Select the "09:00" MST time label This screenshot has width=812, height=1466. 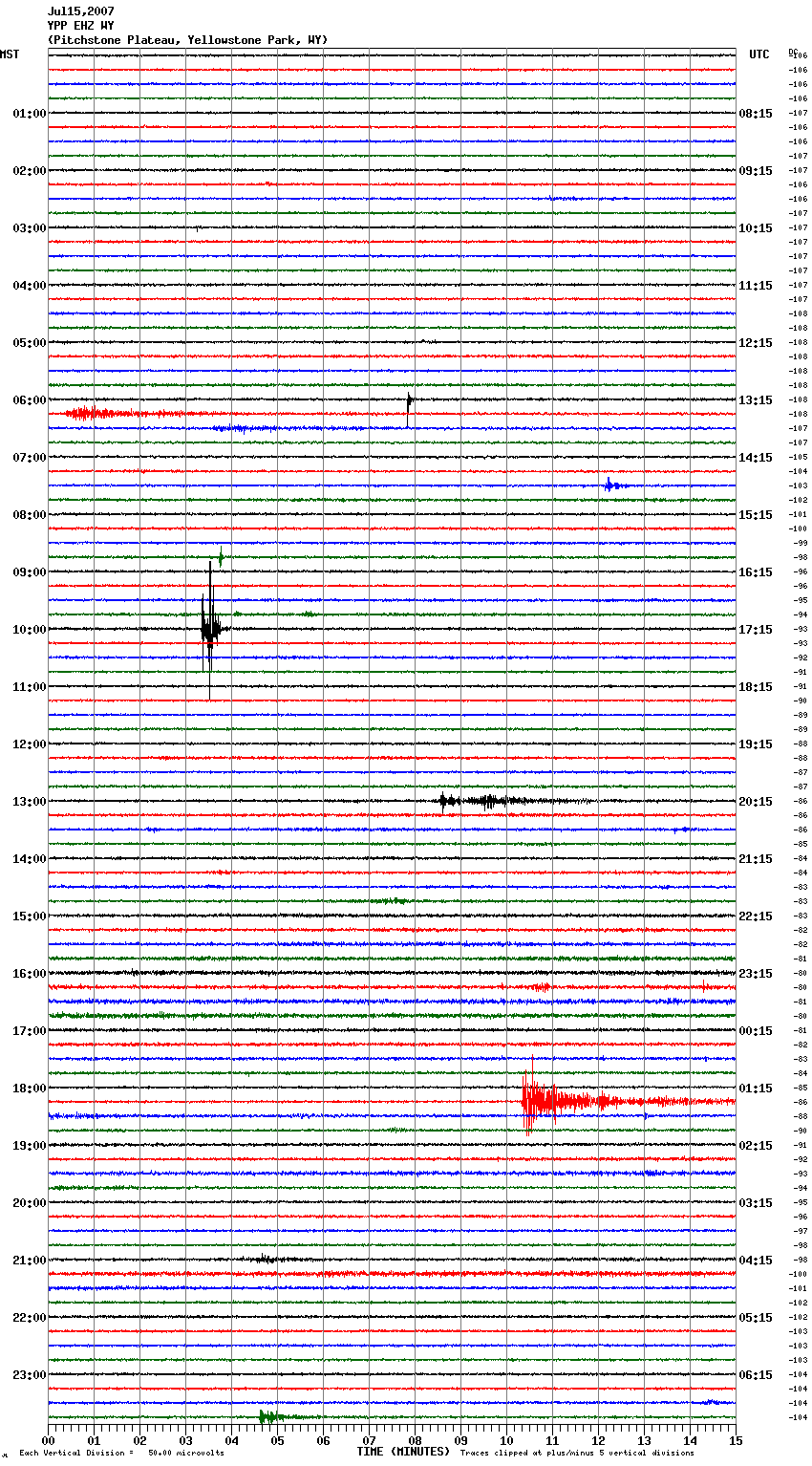pyautogui.click(x=30, y=572)
